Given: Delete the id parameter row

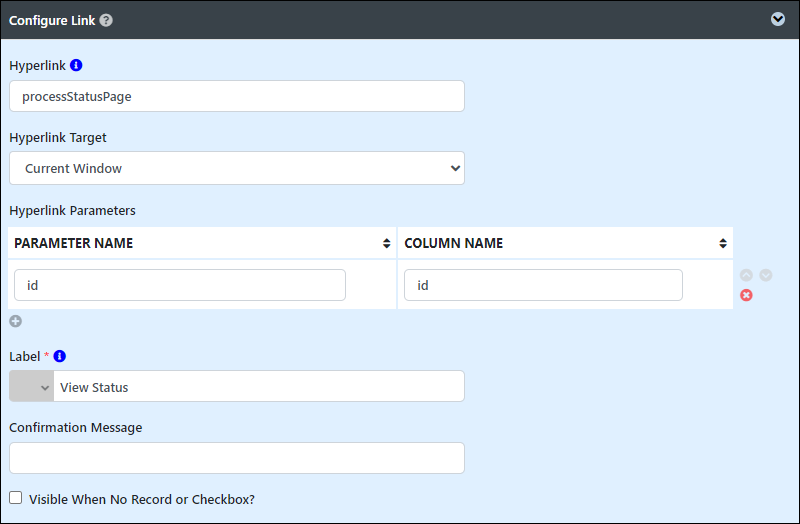Looking at the screenshot, I should coord(746,295).
